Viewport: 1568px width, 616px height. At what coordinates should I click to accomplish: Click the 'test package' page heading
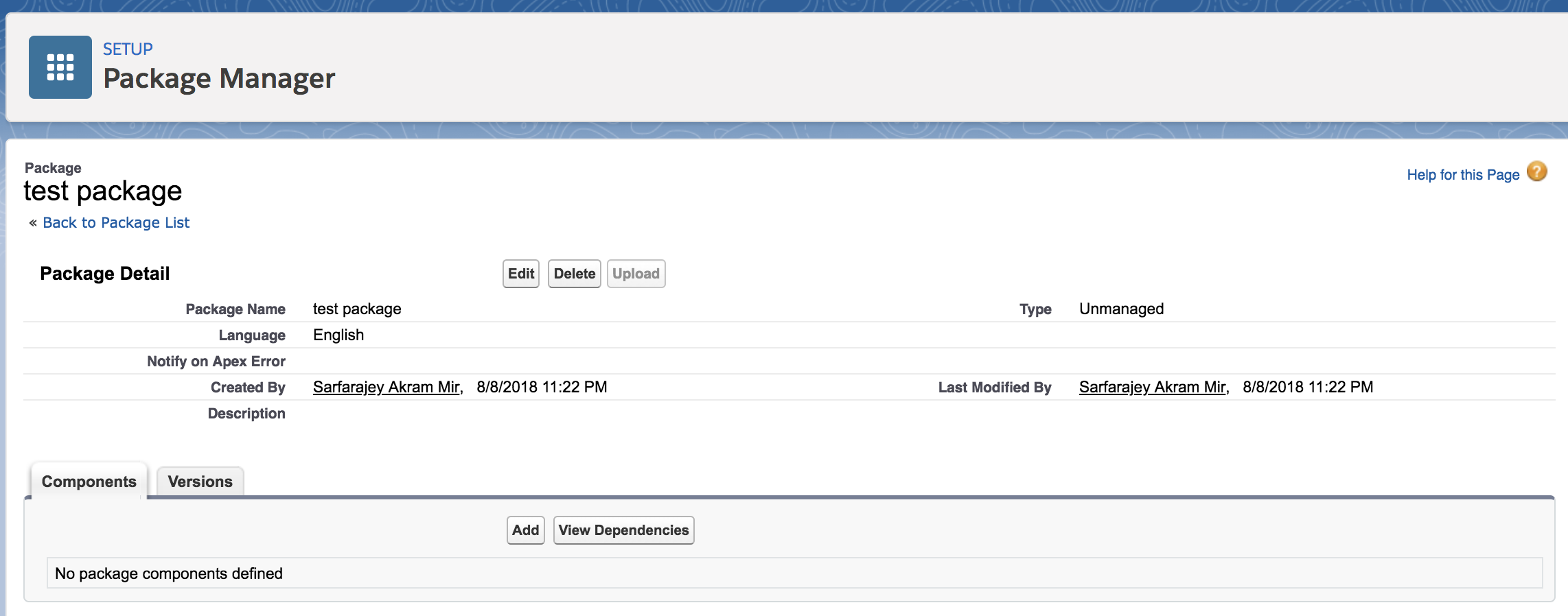103,191
